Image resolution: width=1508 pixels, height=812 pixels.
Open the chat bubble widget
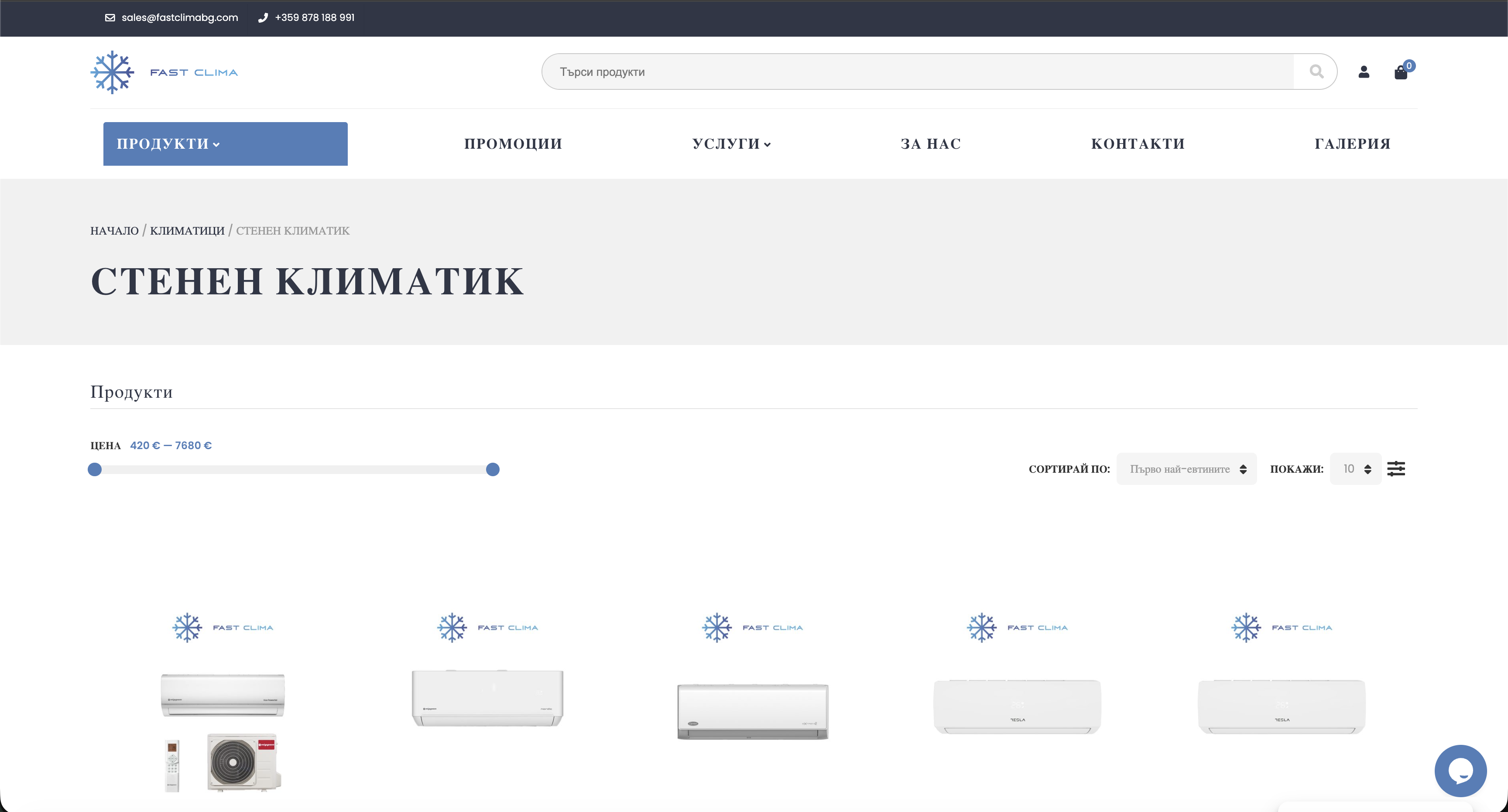[x=1460, y=771]
